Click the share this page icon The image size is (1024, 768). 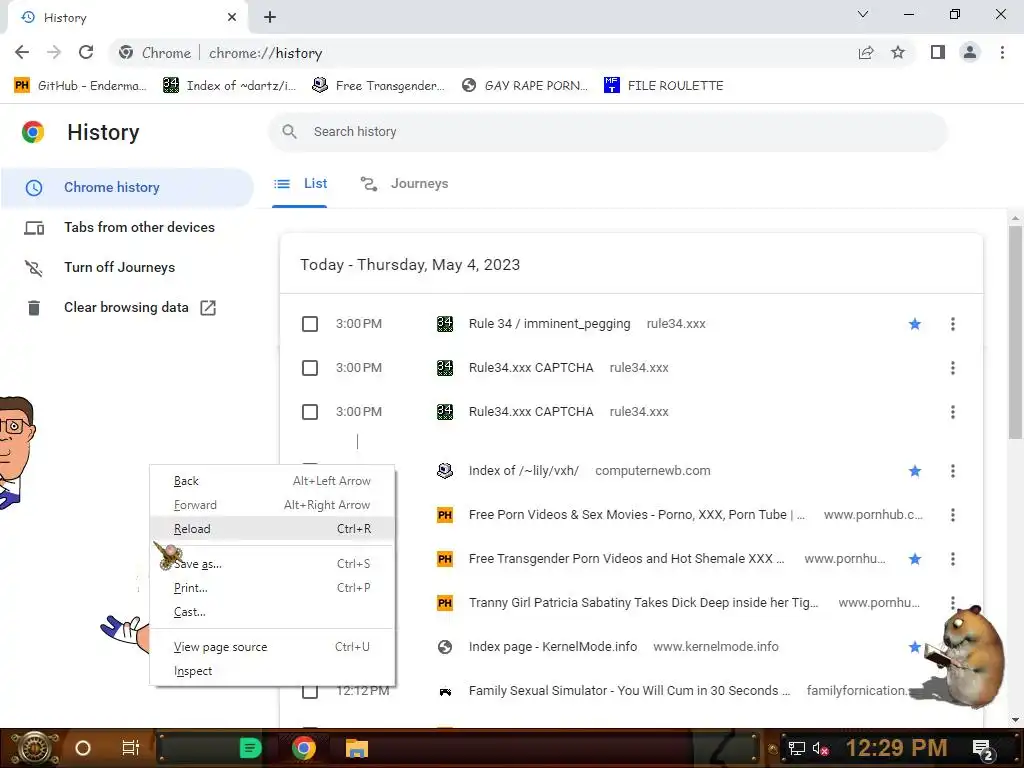tap(866, 52)
